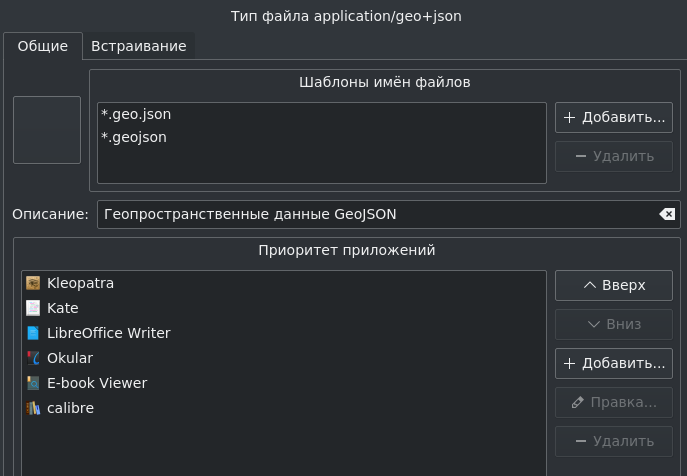Click the Правка edit button
Screen dimensions: 687x476
point(614,402)
